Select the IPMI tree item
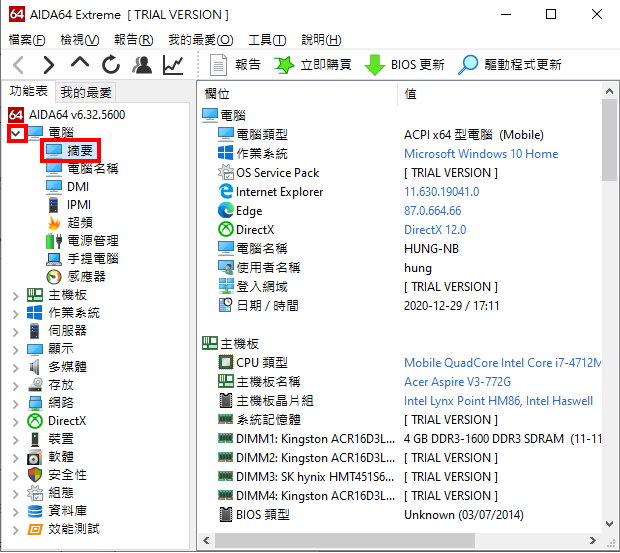This screenshot has height=553, width=620. coord(79,205)
